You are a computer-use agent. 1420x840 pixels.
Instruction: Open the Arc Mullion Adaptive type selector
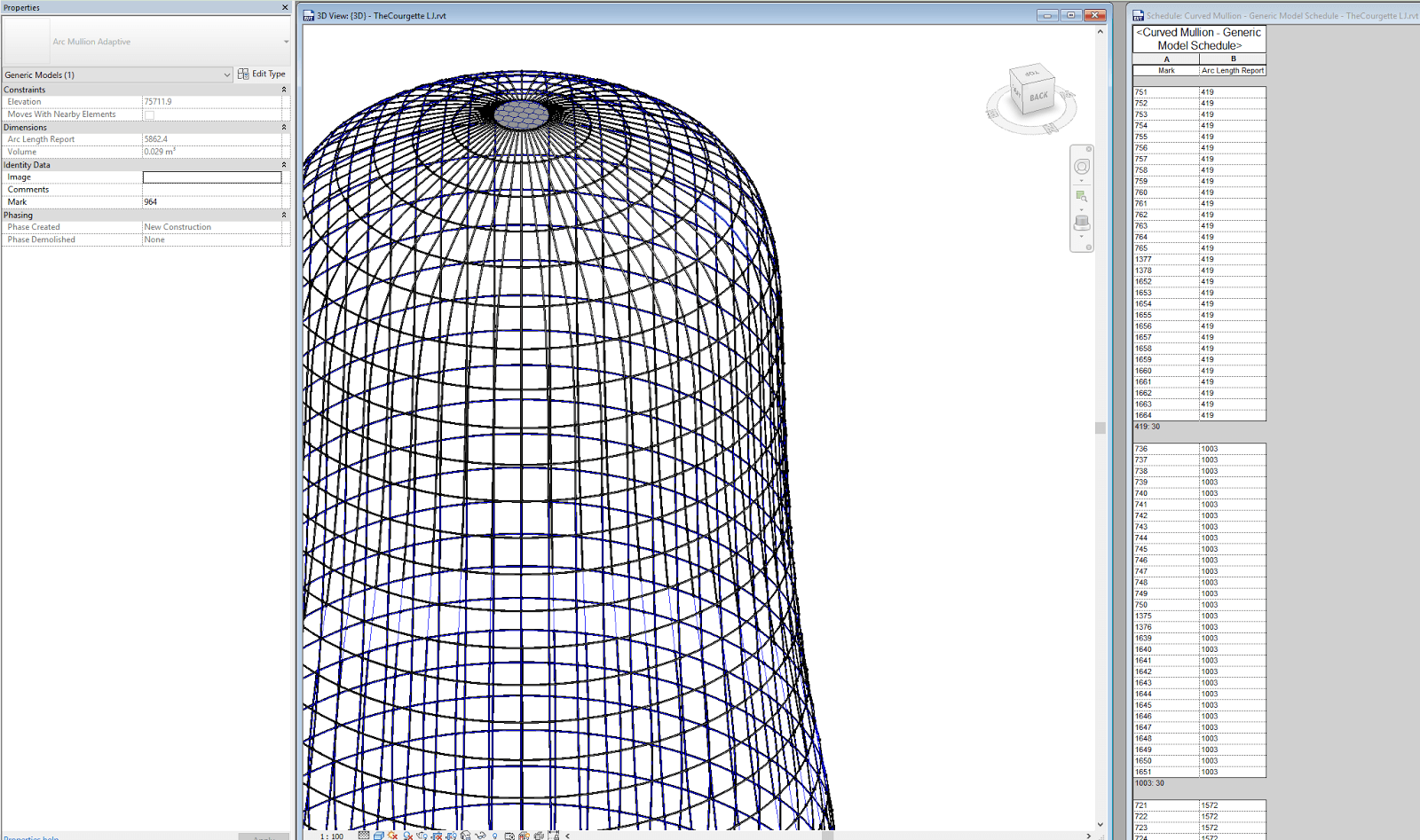[146, 42]
